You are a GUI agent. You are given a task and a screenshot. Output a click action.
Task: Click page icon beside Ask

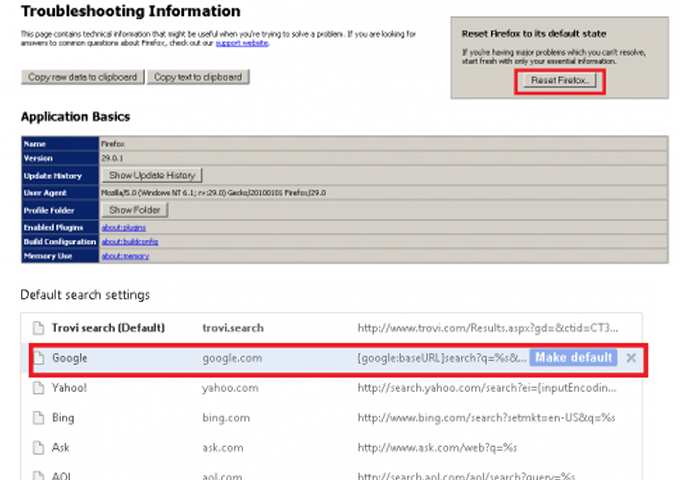39,447
